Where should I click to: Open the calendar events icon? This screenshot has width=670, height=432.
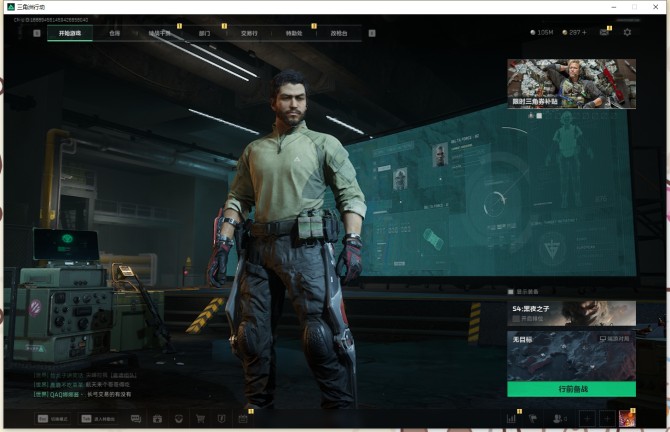pyautogui.click(x=243, y=419)
